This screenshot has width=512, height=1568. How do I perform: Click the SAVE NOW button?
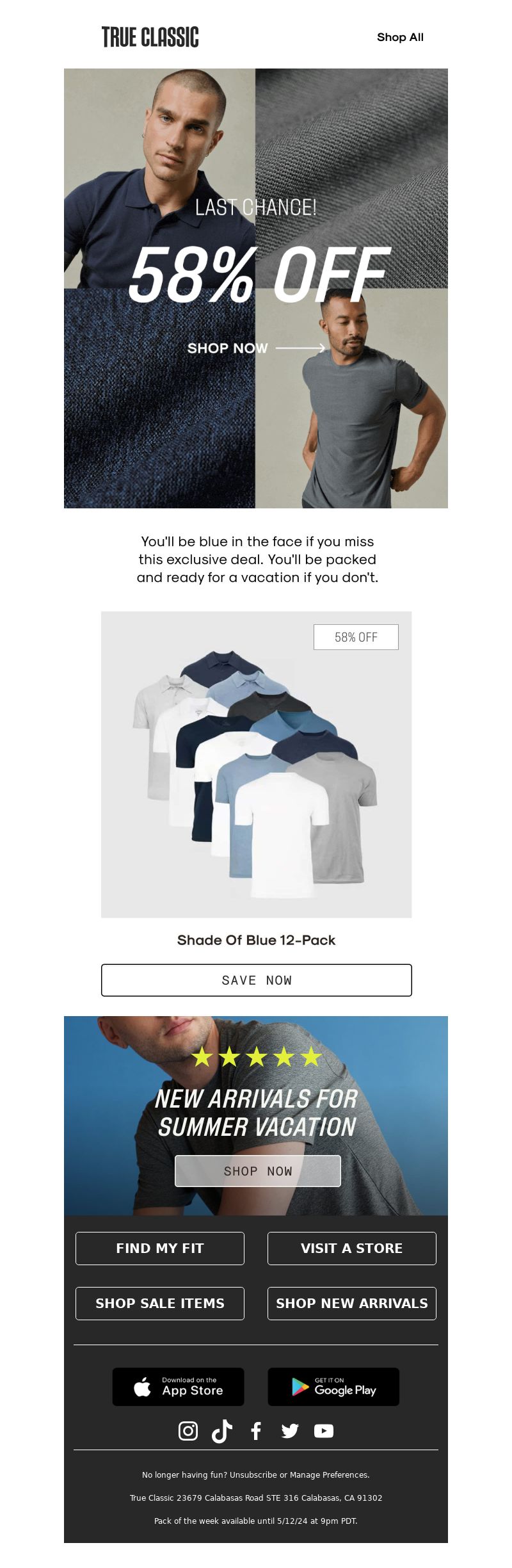(256, 980)
